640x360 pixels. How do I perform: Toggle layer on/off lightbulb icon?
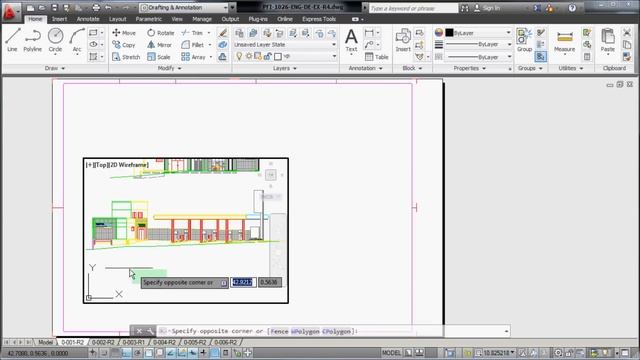(x=239, y=56)
